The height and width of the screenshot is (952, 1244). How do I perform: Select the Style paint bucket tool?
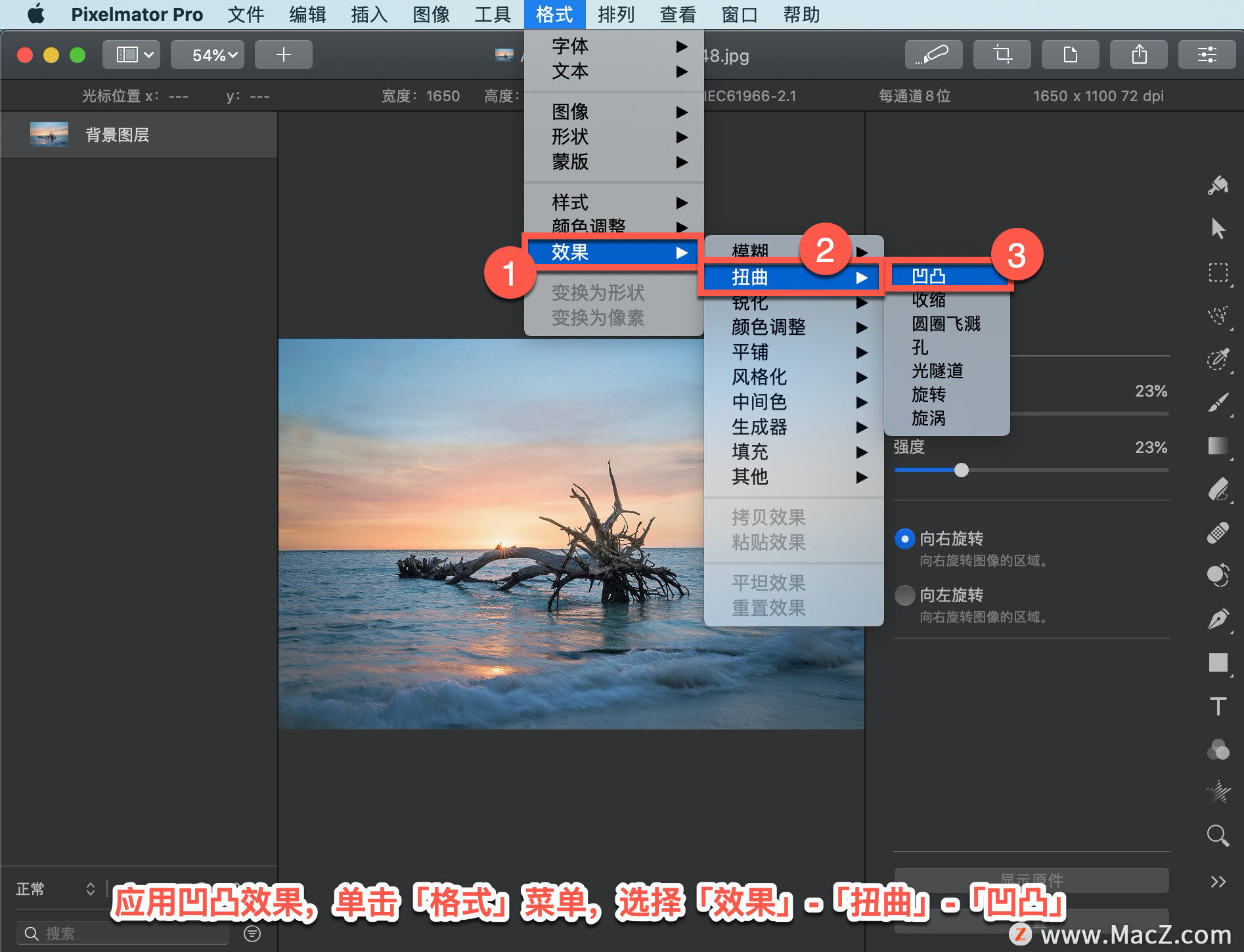tap(1218, 186)
